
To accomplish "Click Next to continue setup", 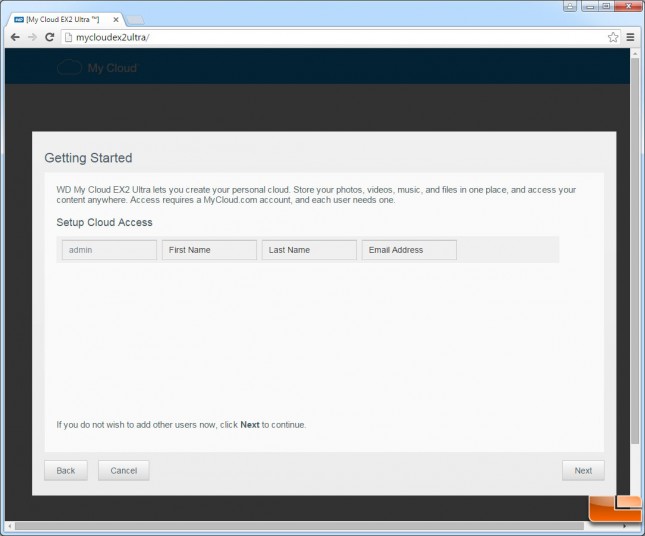I will 583,470.
